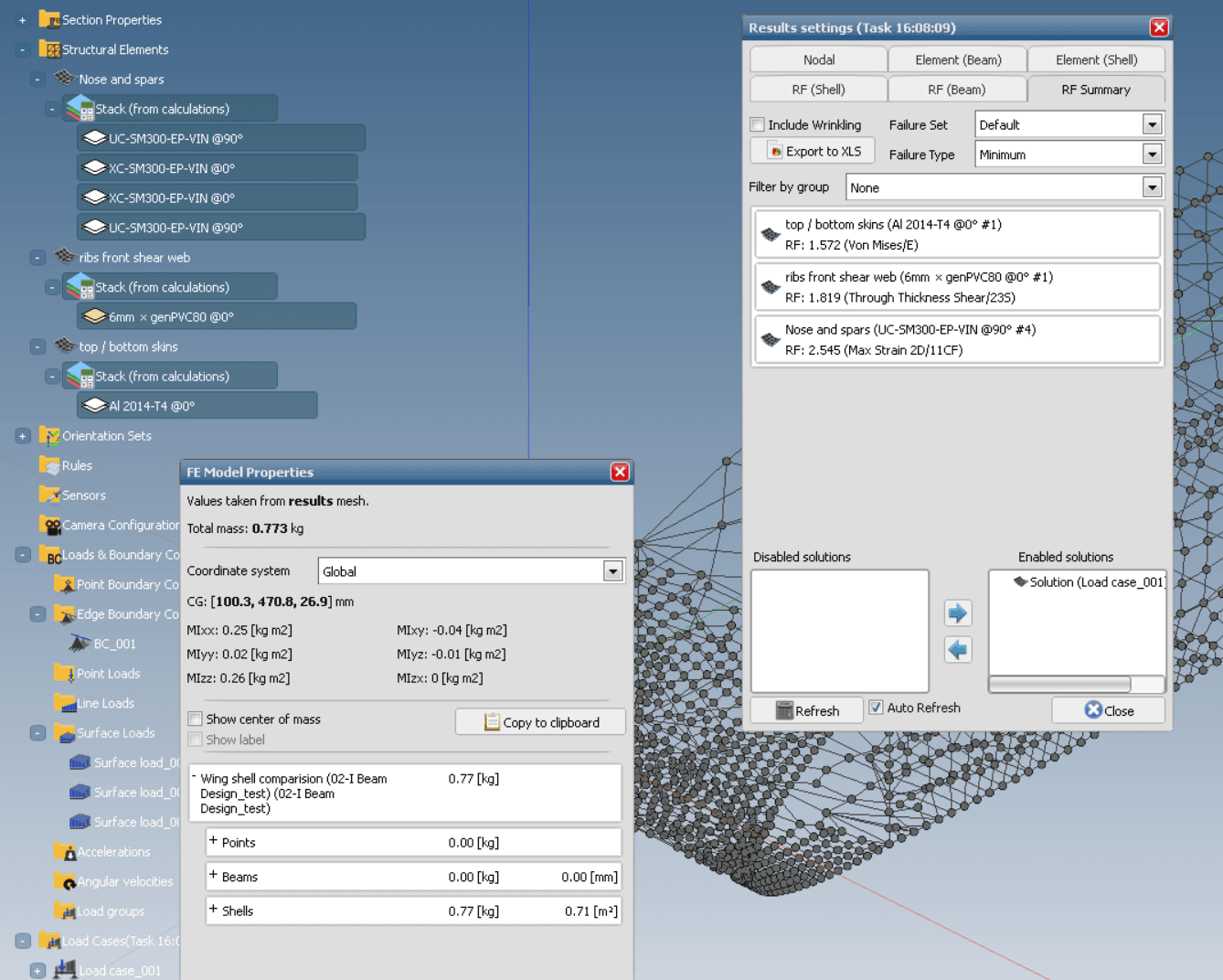Click the Load case_001 tree icon
Screen dimensions: 1223x980
[65, 969]
